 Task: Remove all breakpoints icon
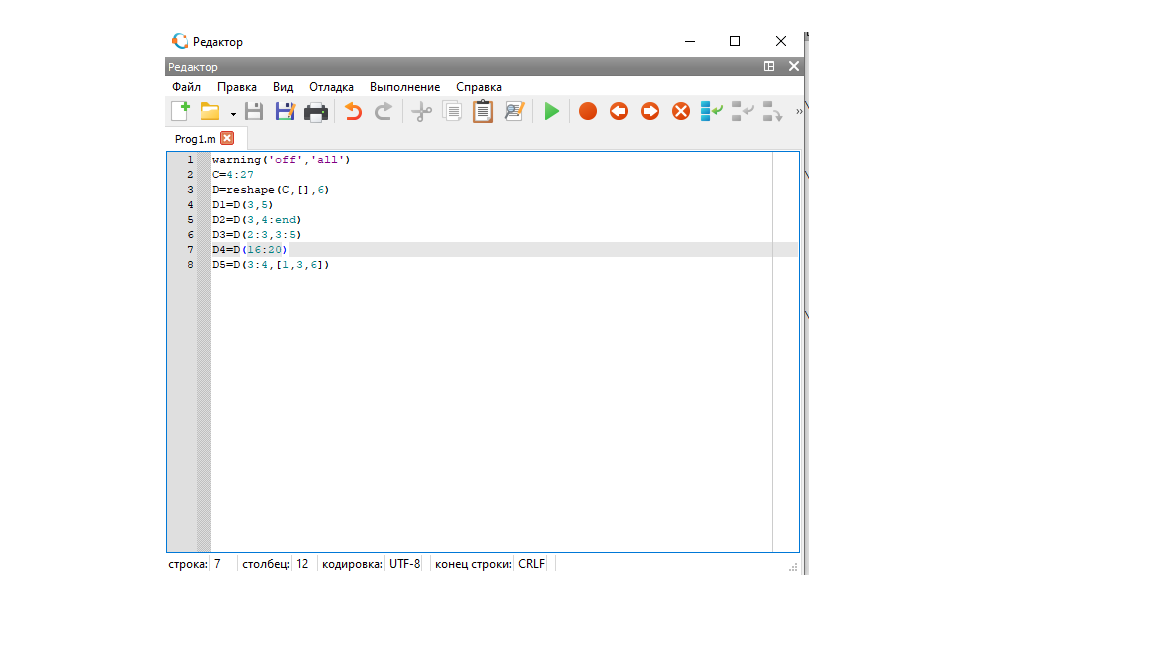681,111
